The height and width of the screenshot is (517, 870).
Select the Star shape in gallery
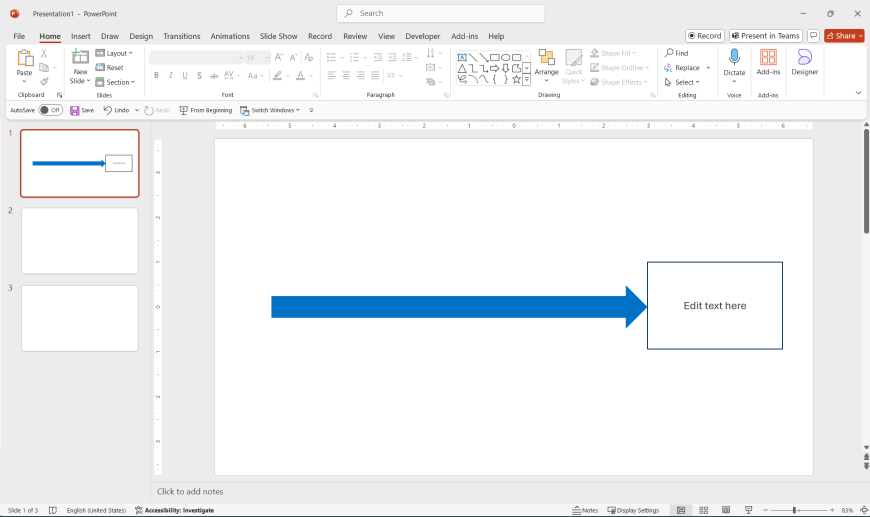pyautogui.click(x=516, y=79)
